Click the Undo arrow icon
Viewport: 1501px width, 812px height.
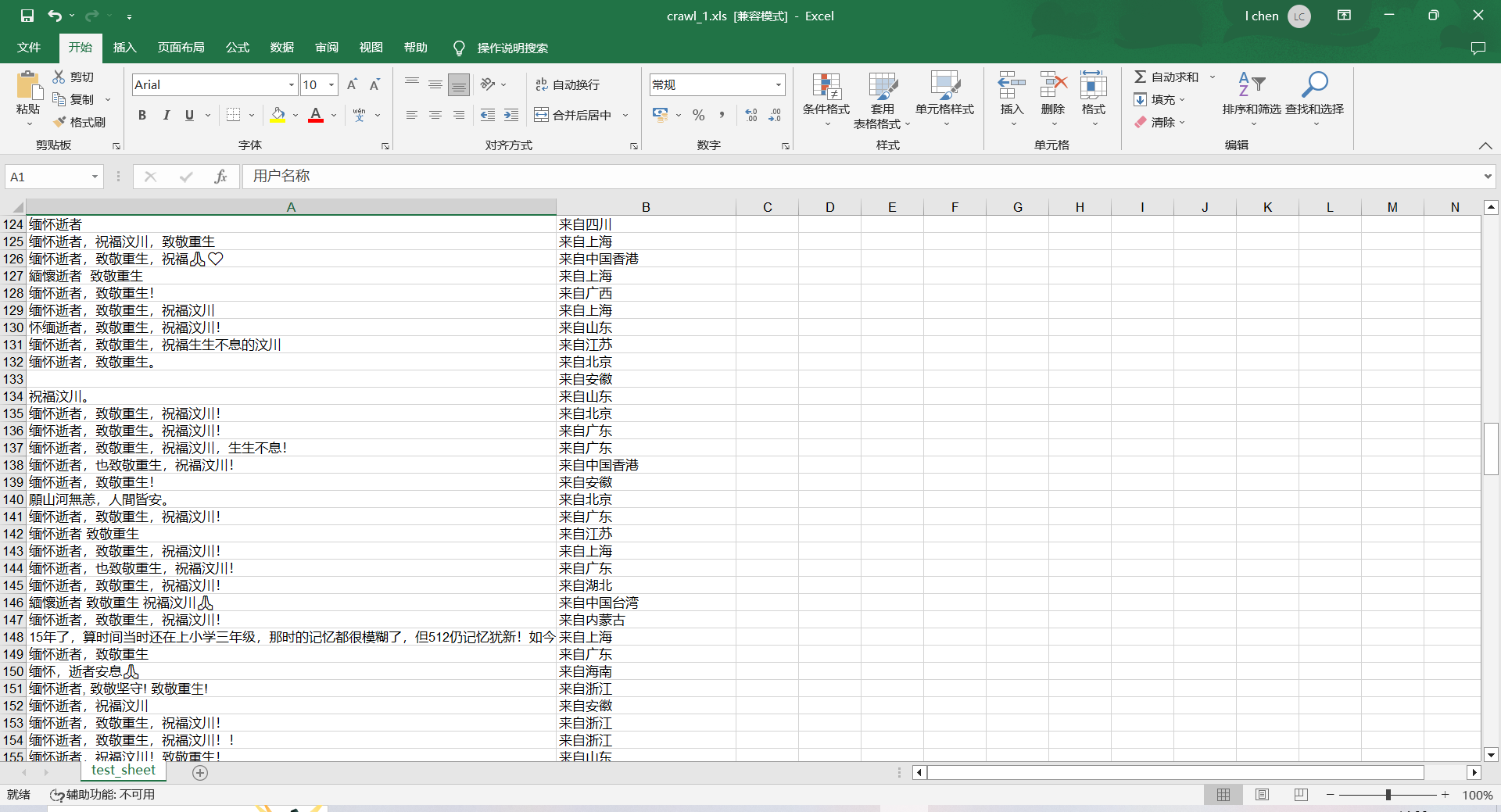pyautogui.click(x=54, y=16)
